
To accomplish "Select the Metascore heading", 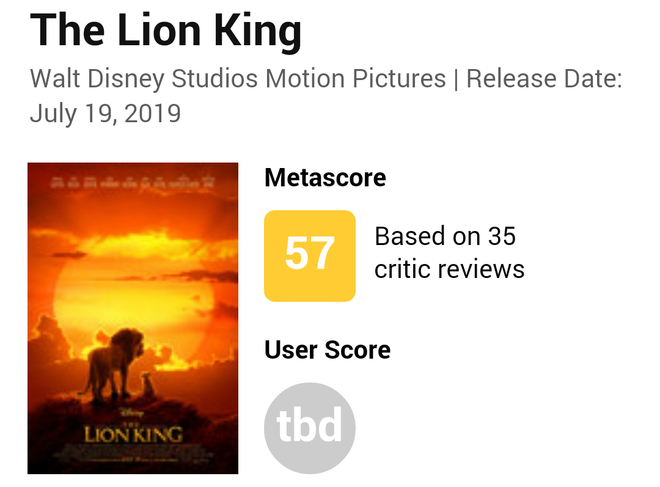I will click(325, 178).
